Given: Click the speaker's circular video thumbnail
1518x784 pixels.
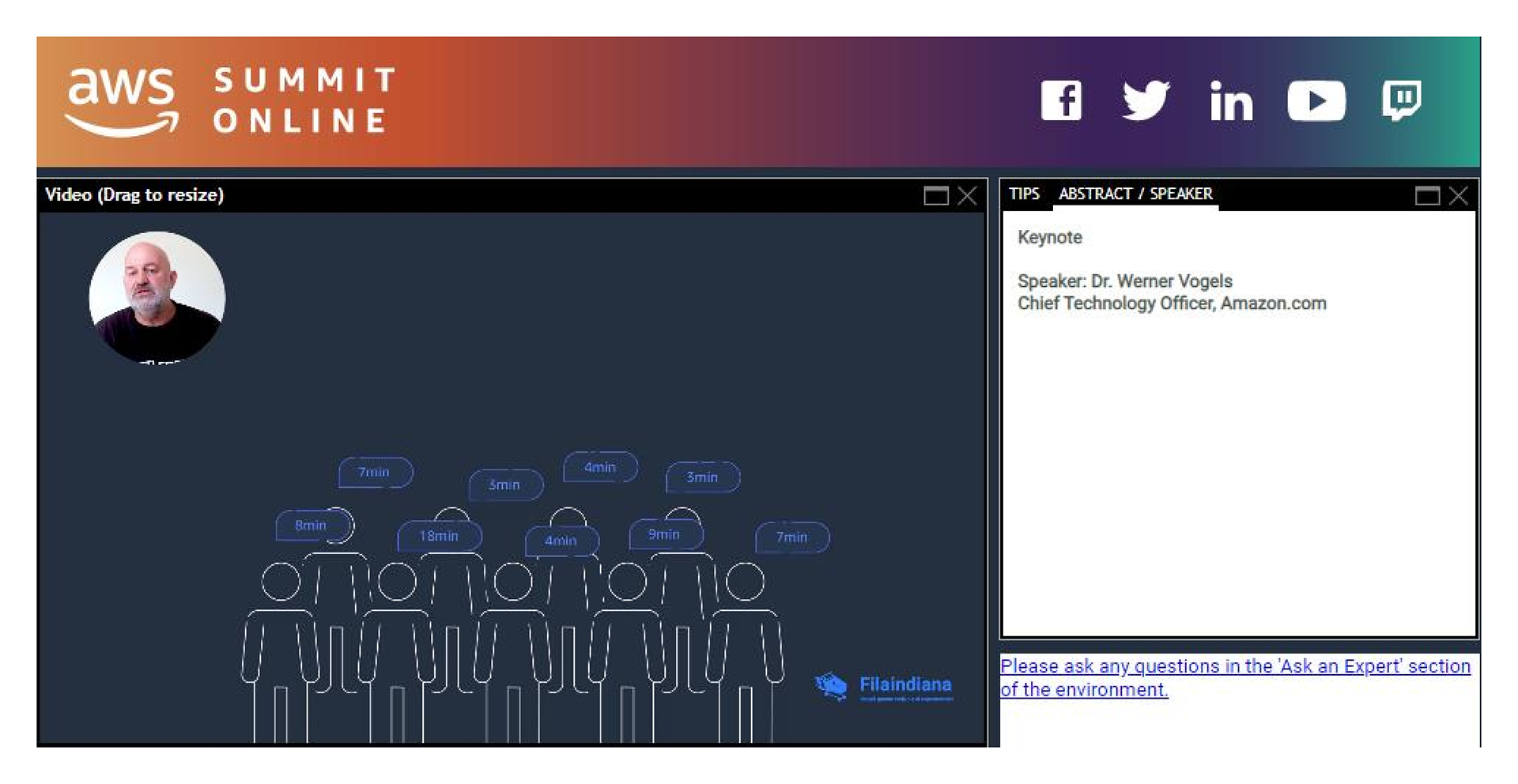Looking at the screenshot, I should pos(157,298).
